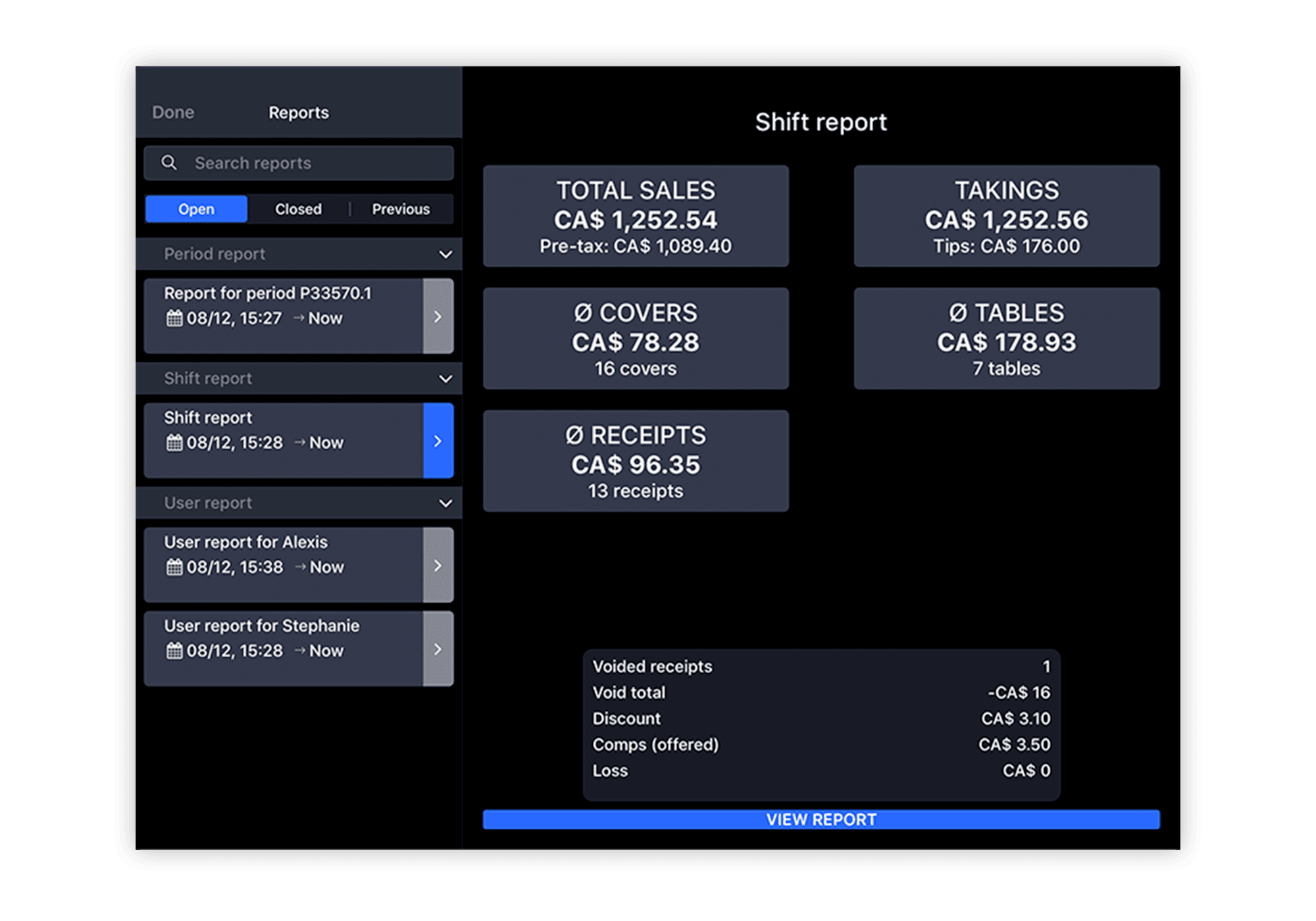This screenshot has width=1316, height=921.
Task: Switch to Closed reports
Action: (298, 209)
